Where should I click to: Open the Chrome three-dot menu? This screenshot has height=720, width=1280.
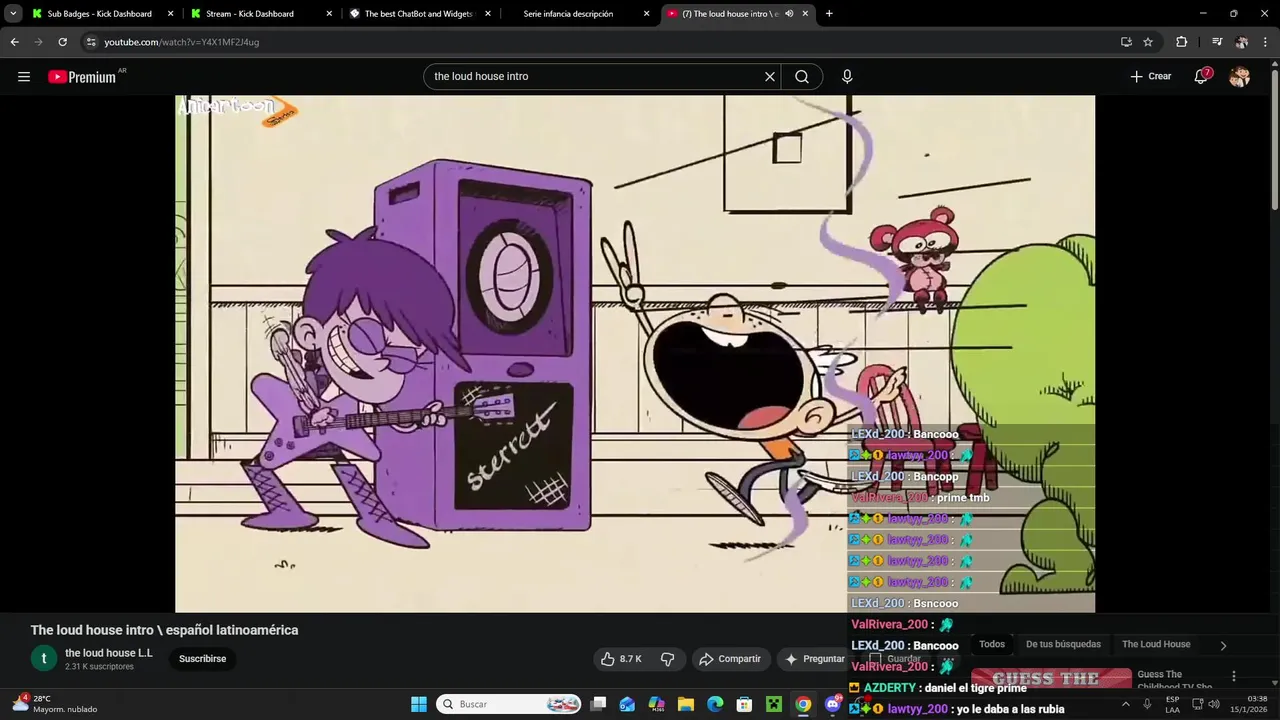point(1265,42)
